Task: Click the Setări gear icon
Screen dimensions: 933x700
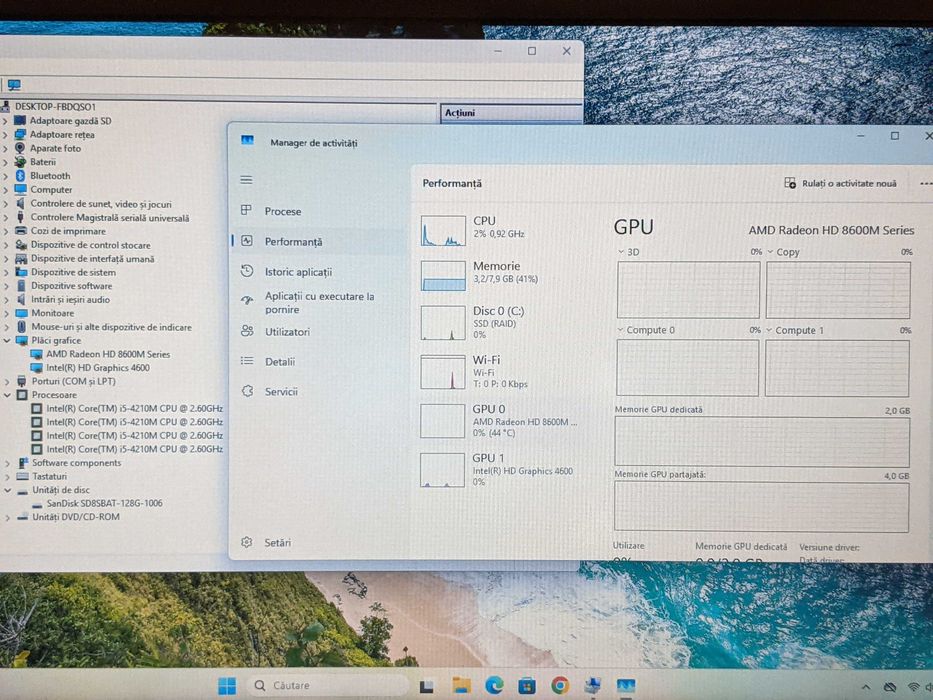Action: [247, 542]
